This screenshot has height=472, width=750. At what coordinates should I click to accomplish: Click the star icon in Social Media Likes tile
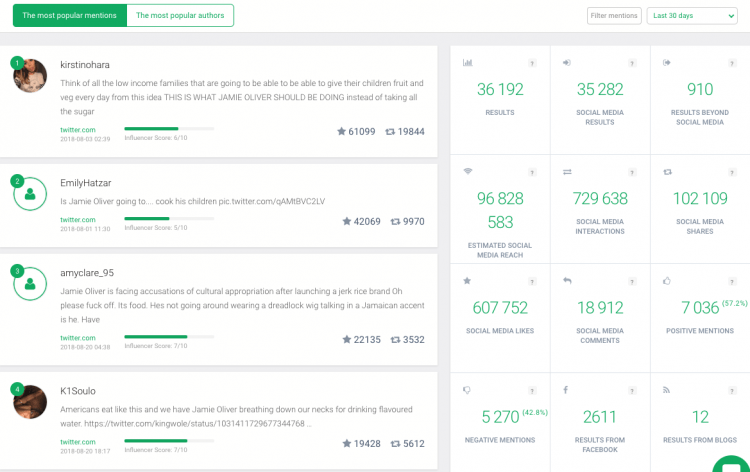[x=467, y=281]
